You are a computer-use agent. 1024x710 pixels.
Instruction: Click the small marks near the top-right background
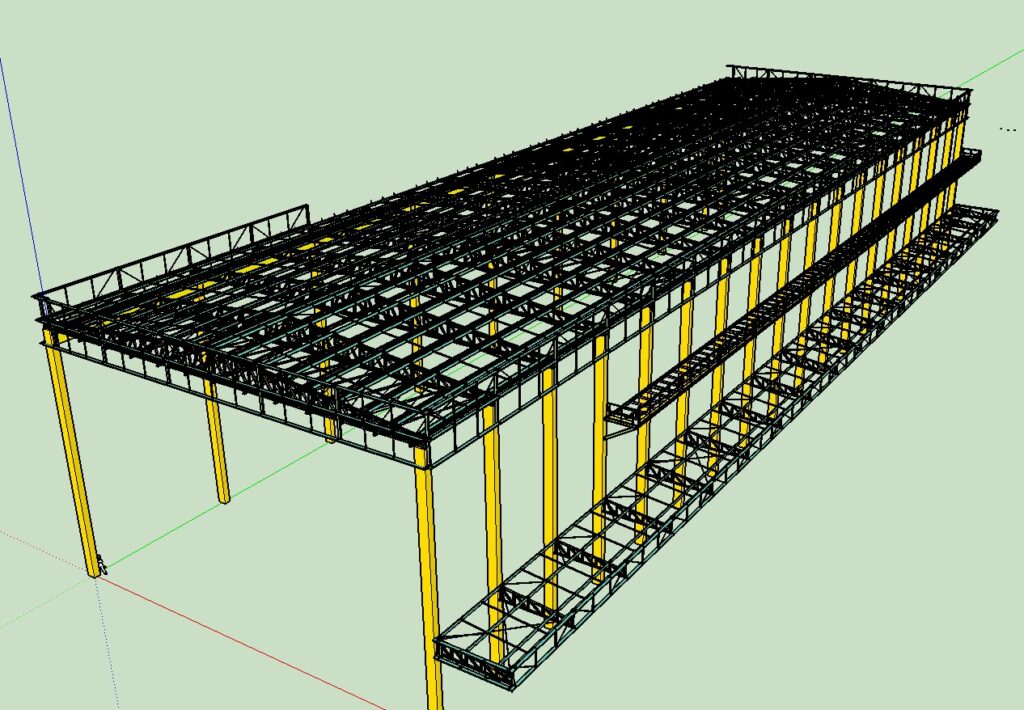1008,127
